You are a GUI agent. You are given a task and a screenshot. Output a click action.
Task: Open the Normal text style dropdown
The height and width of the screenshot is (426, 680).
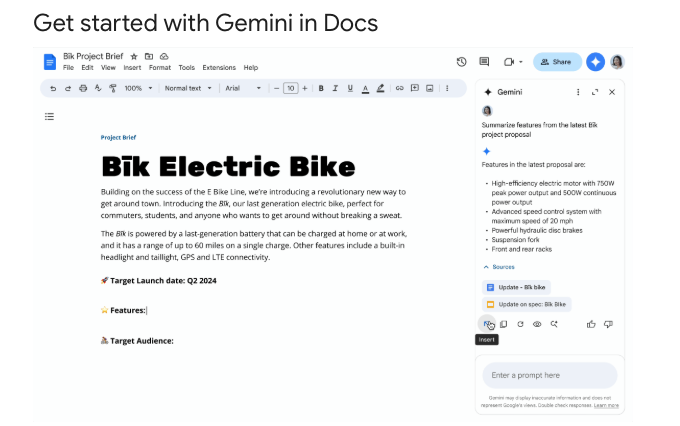click(188, 88)
